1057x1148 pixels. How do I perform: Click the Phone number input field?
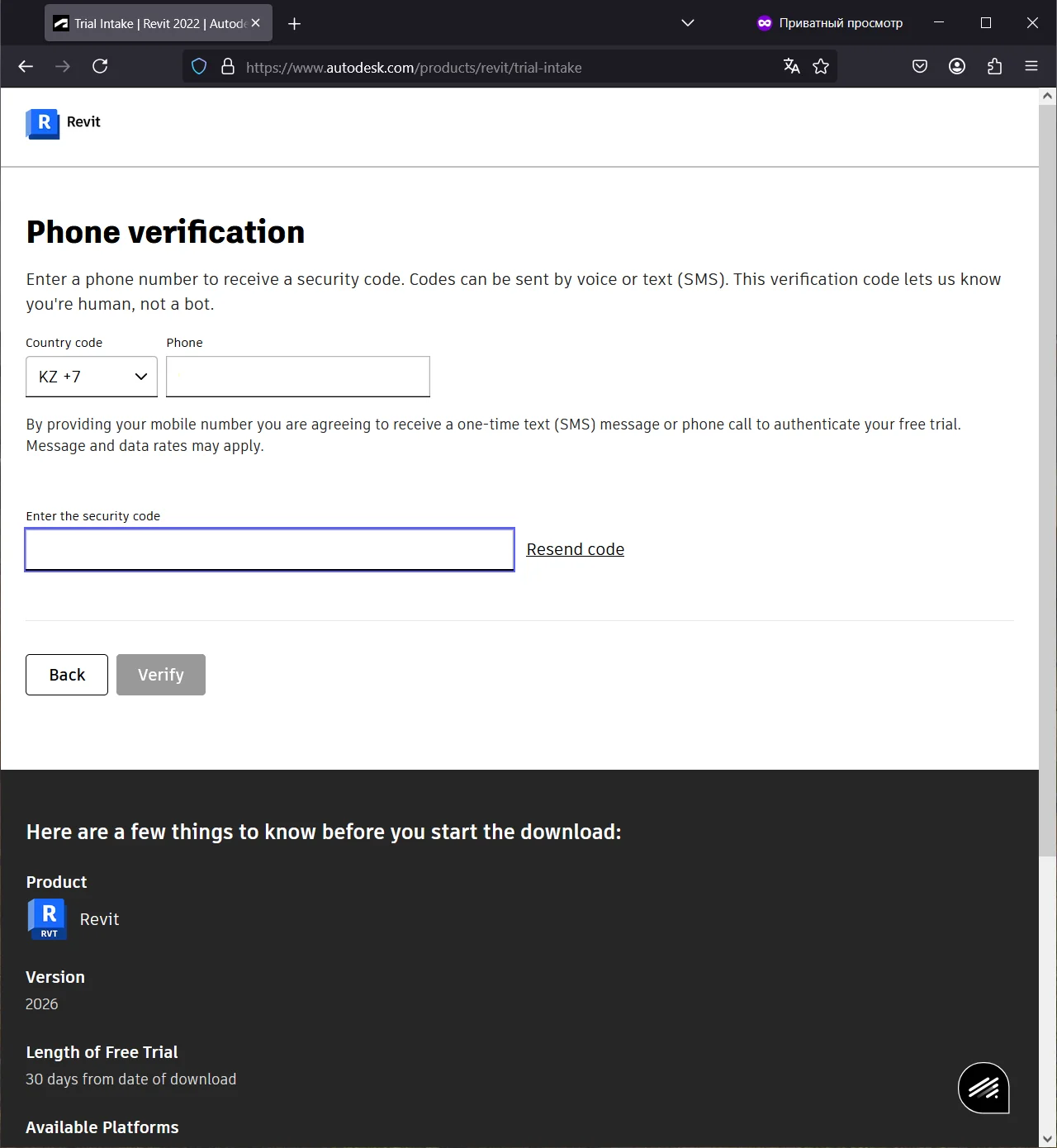click(x=298, y=377)
